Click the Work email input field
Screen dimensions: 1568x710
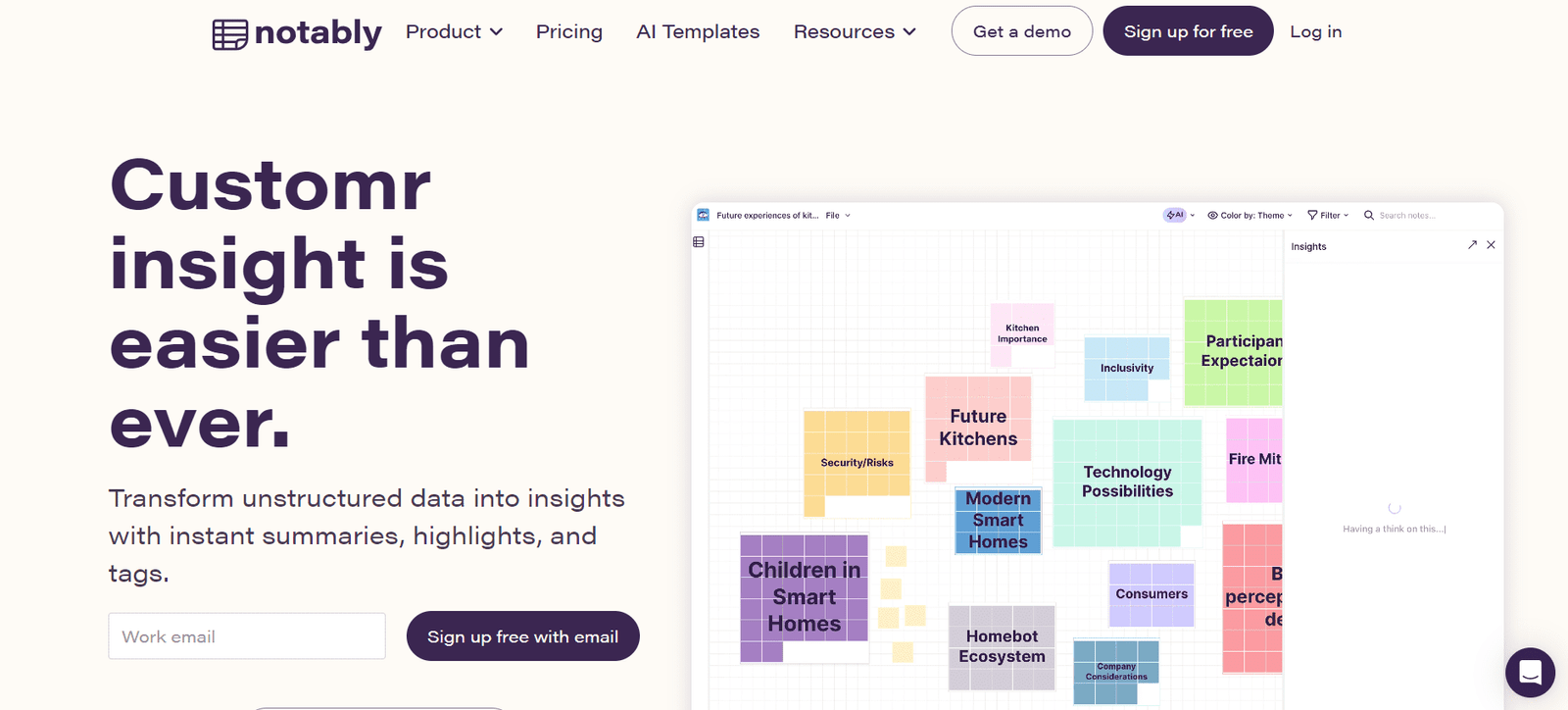coord(247,636)
